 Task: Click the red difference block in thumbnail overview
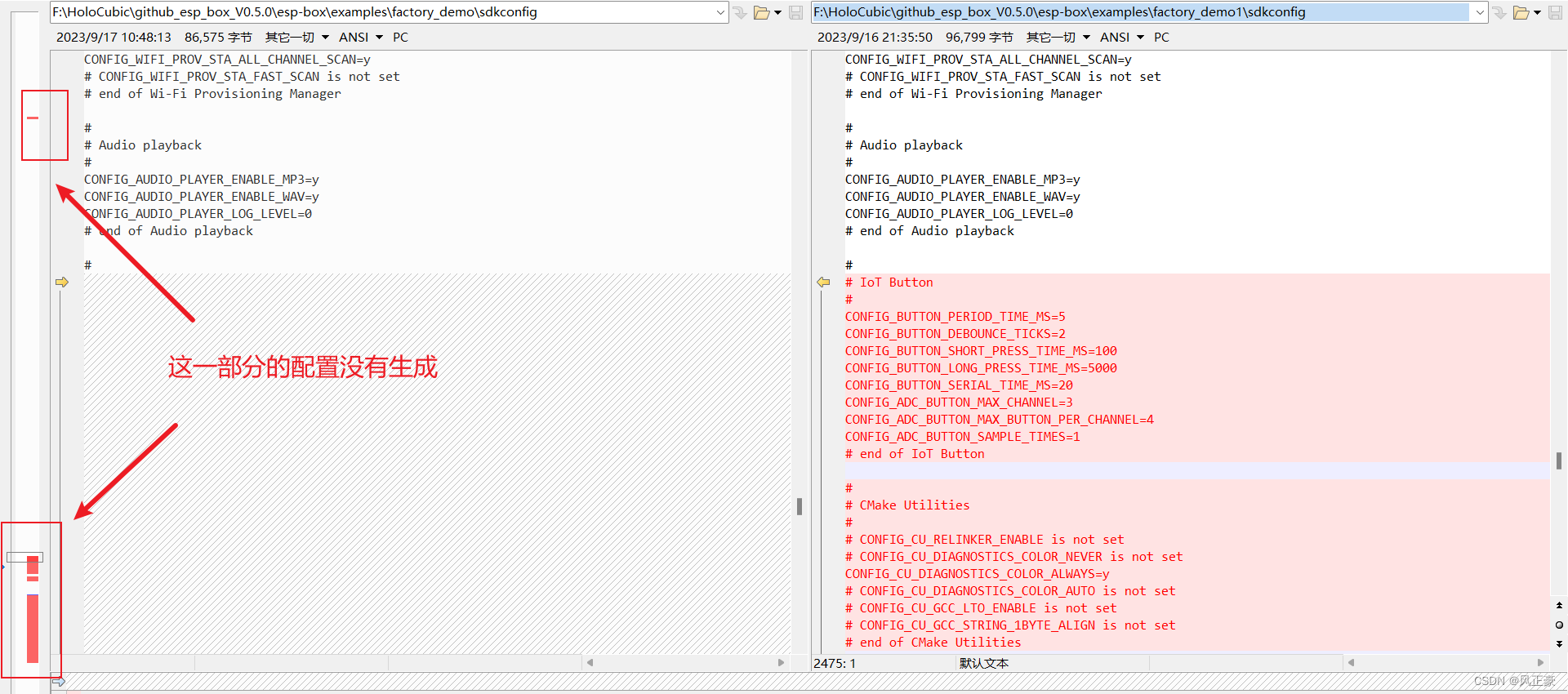tap(33, 628)
